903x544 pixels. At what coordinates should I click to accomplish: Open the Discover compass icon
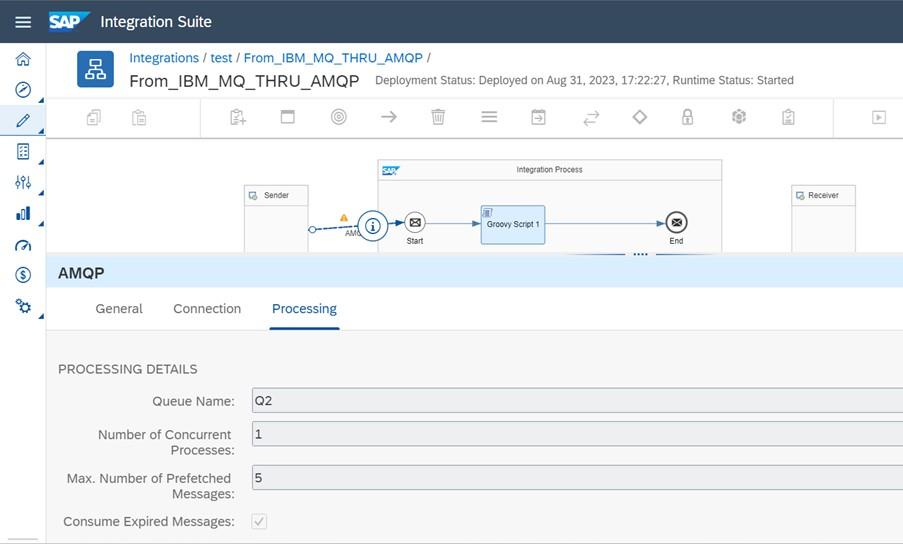tap(23, 89)
